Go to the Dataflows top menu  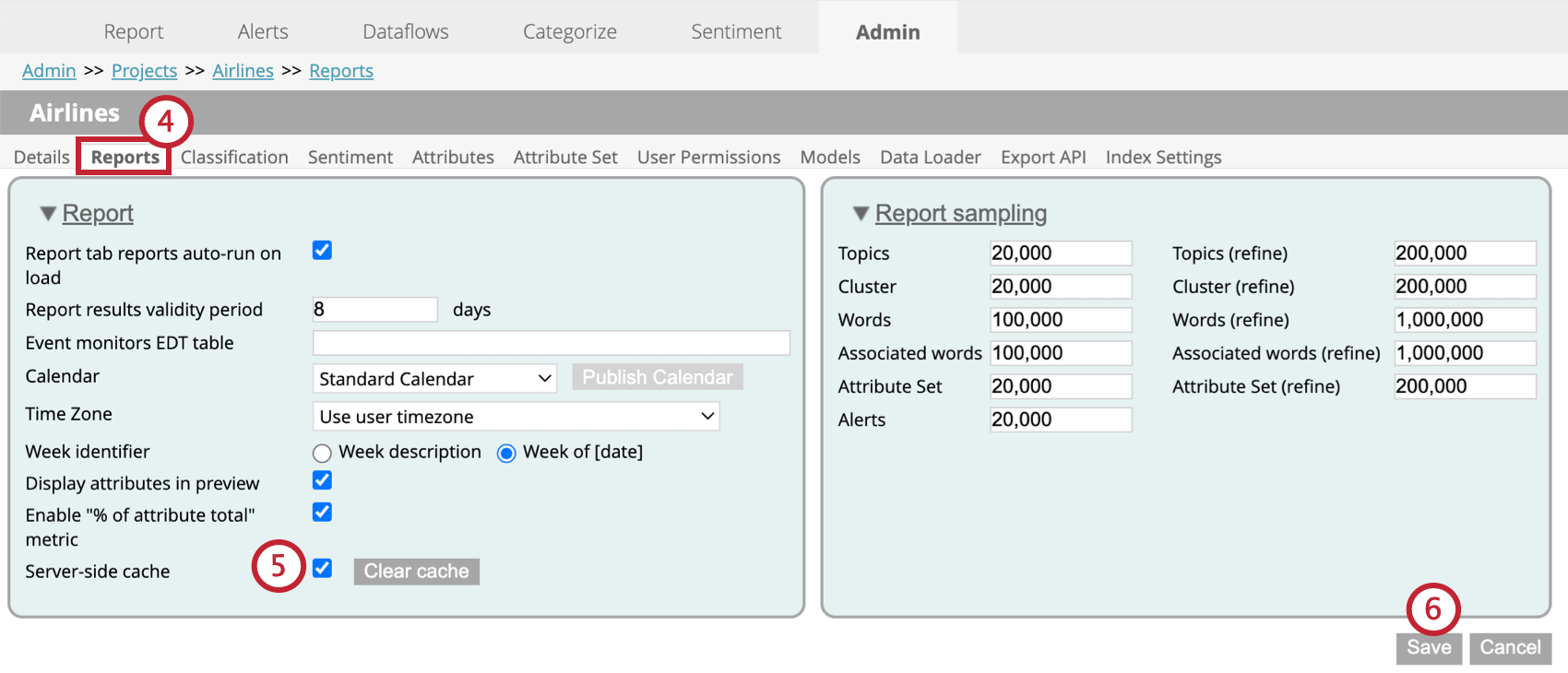[x=406, y=32]
